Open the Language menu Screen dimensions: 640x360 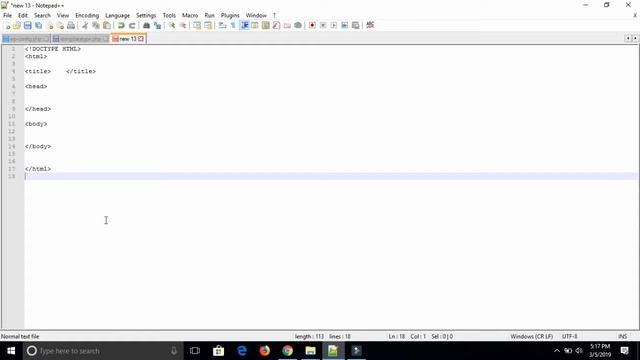click(118, 16)
